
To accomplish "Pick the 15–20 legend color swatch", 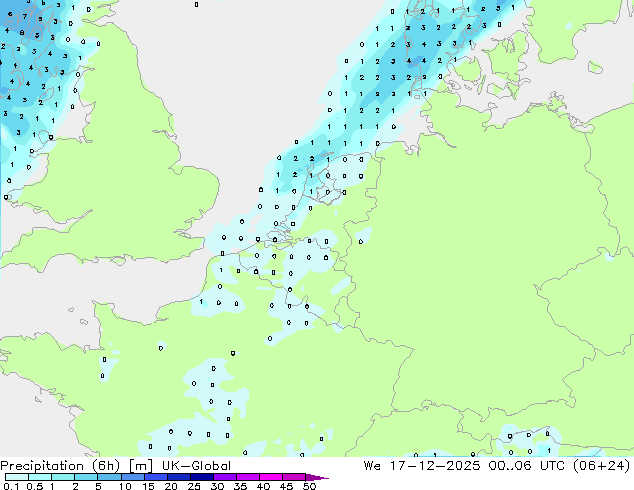I will coord(155,477).
